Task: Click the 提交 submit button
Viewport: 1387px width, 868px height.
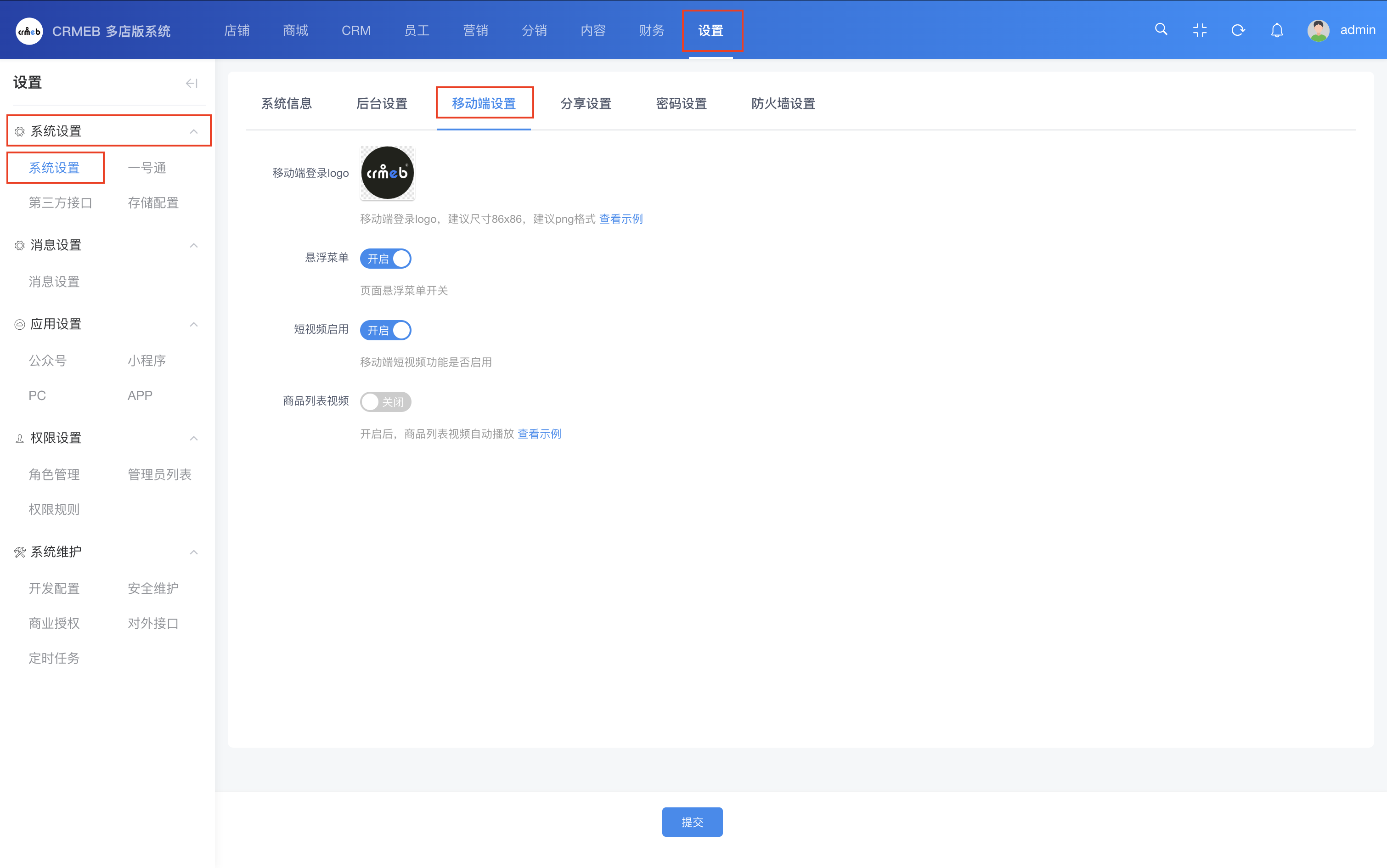Action: click(x=693, y=822)
